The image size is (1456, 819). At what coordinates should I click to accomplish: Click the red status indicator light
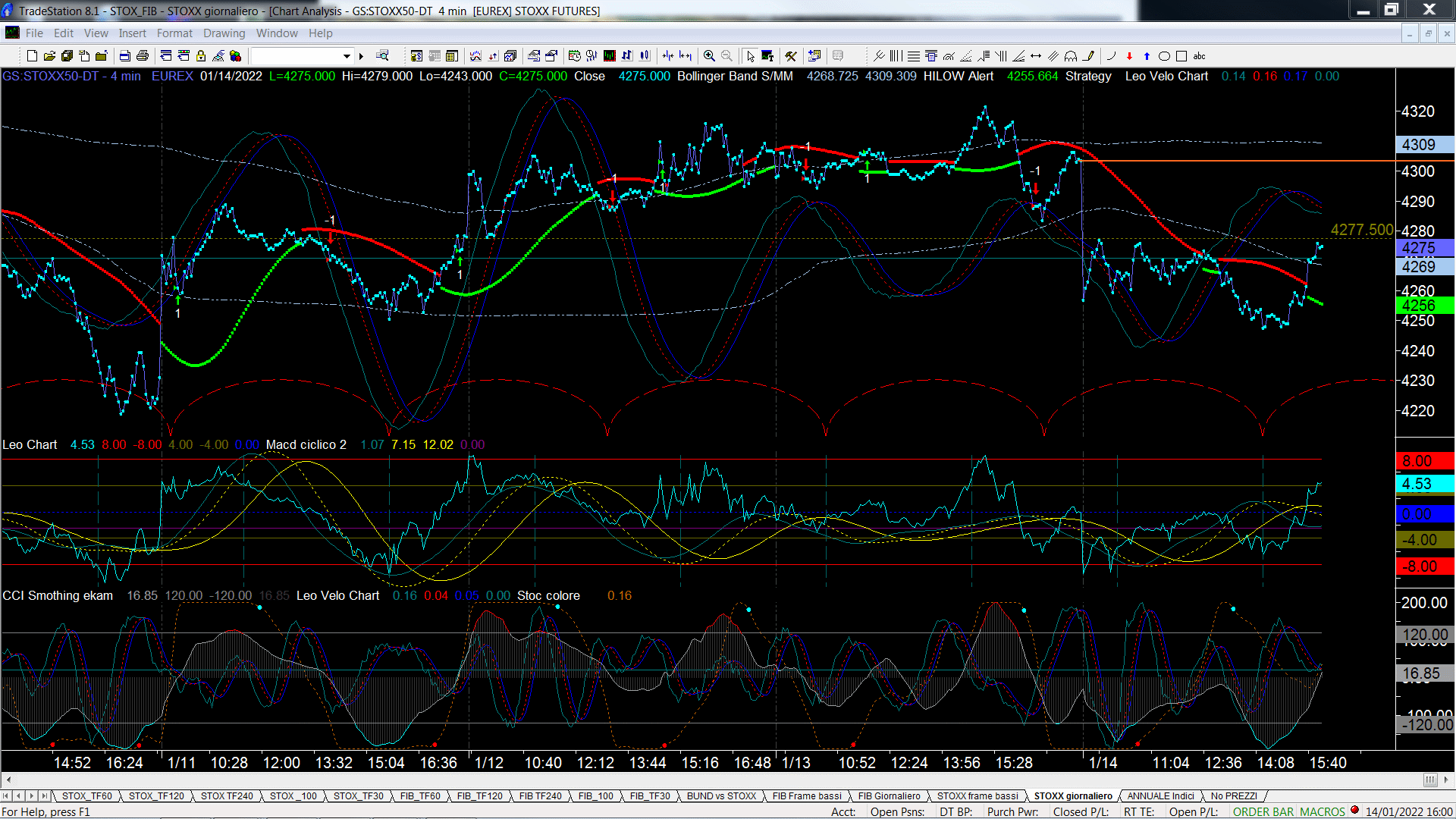[1354, 810]
